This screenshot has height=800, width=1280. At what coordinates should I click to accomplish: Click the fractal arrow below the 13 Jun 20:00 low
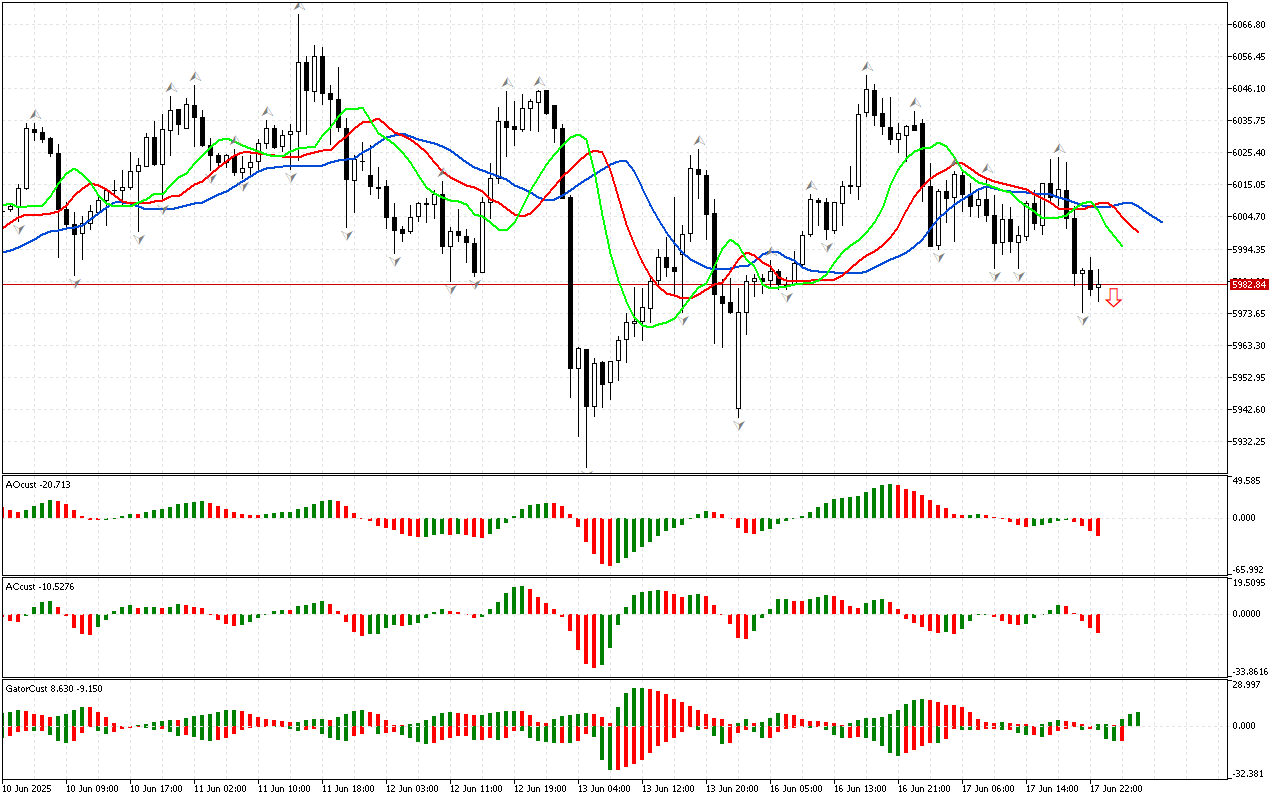[x=739, y=425]
